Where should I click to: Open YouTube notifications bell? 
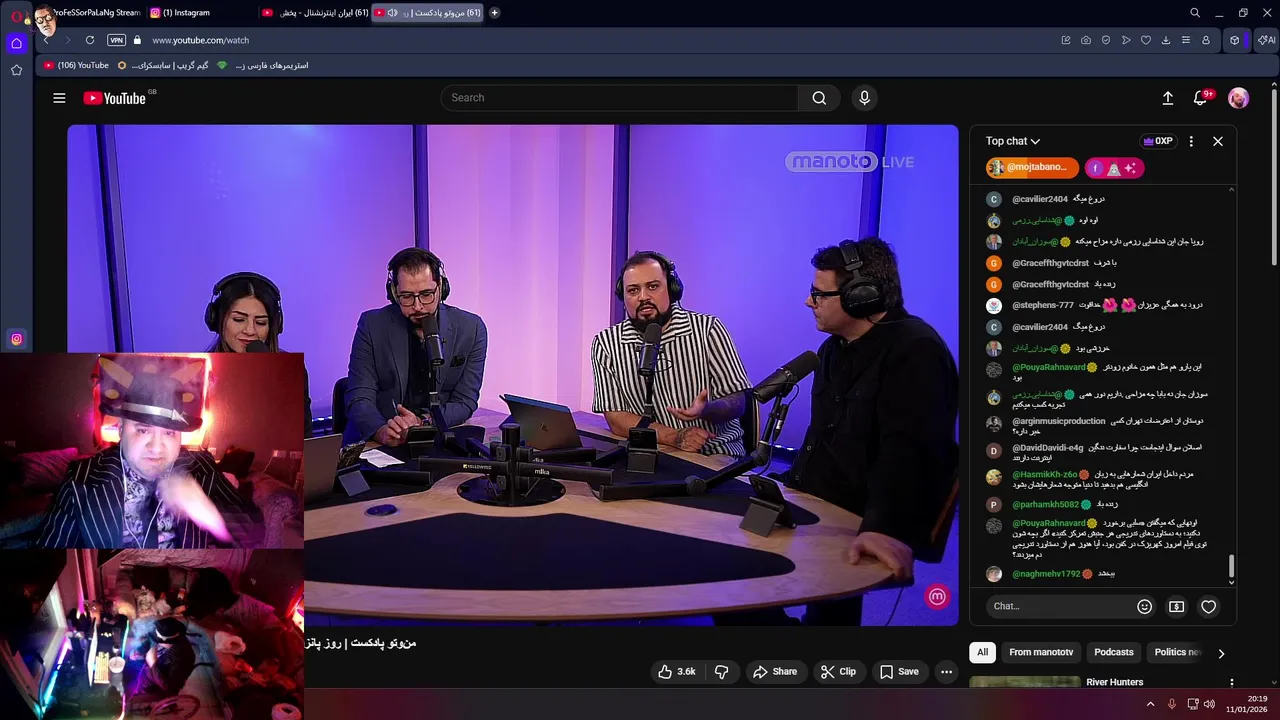[x=1201, y=98]
